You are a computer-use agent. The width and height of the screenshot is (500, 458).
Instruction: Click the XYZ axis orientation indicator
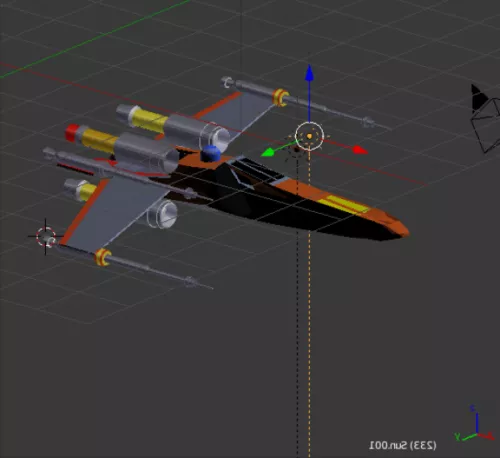click(474, 424)
